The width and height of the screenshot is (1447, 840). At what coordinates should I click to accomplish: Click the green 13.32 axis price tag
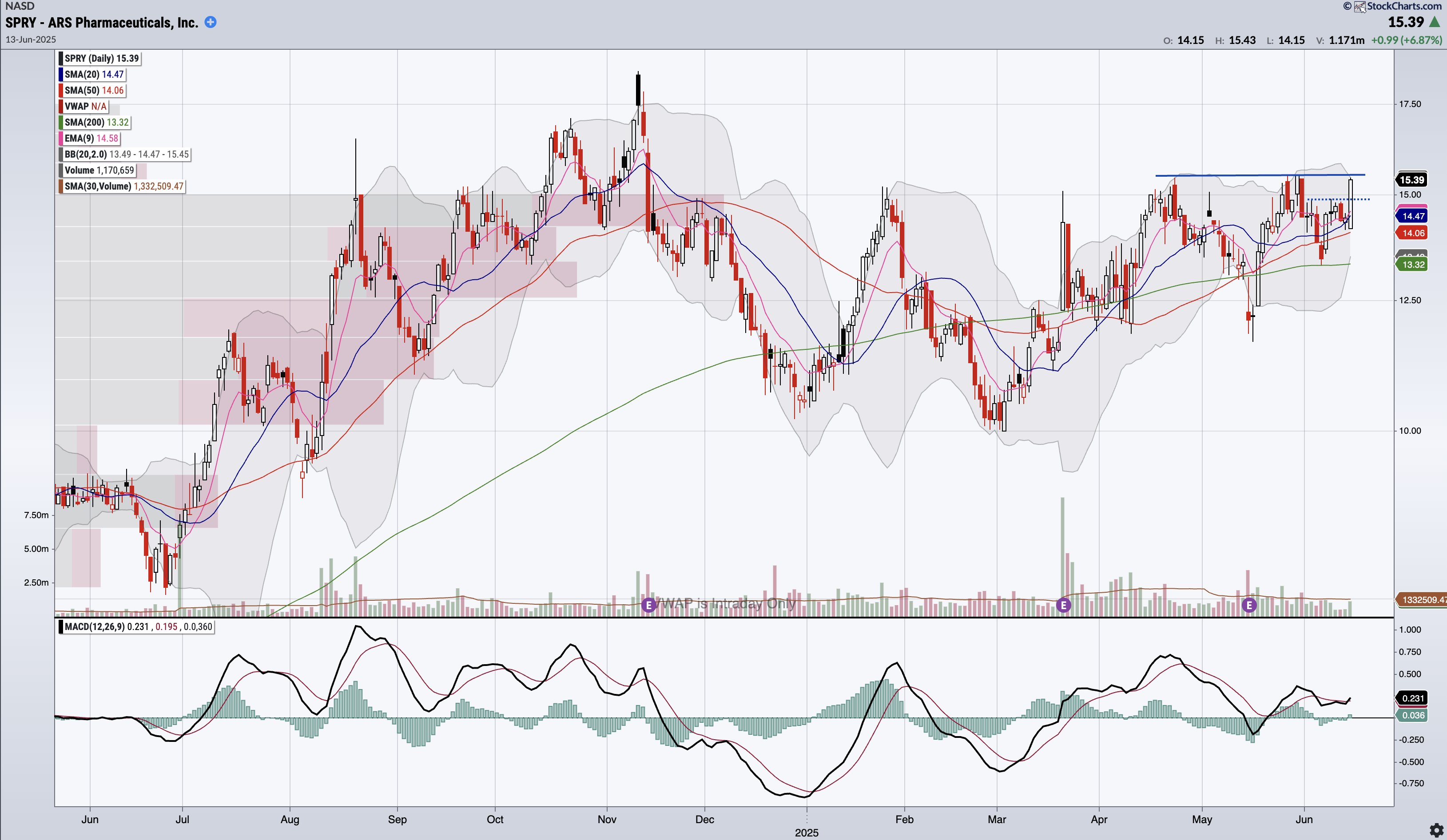(1411, 265)
